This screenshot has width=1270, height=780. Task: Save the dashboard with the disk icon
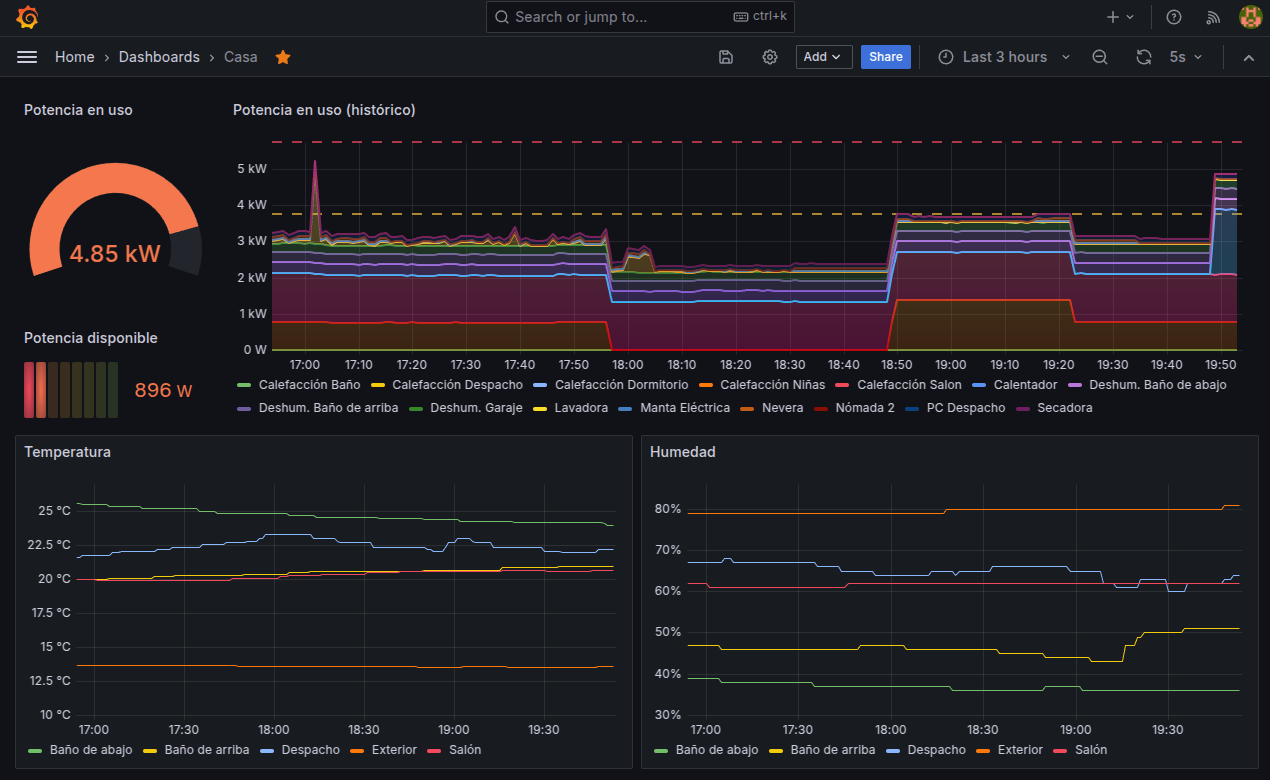click(x=726, y=57)
